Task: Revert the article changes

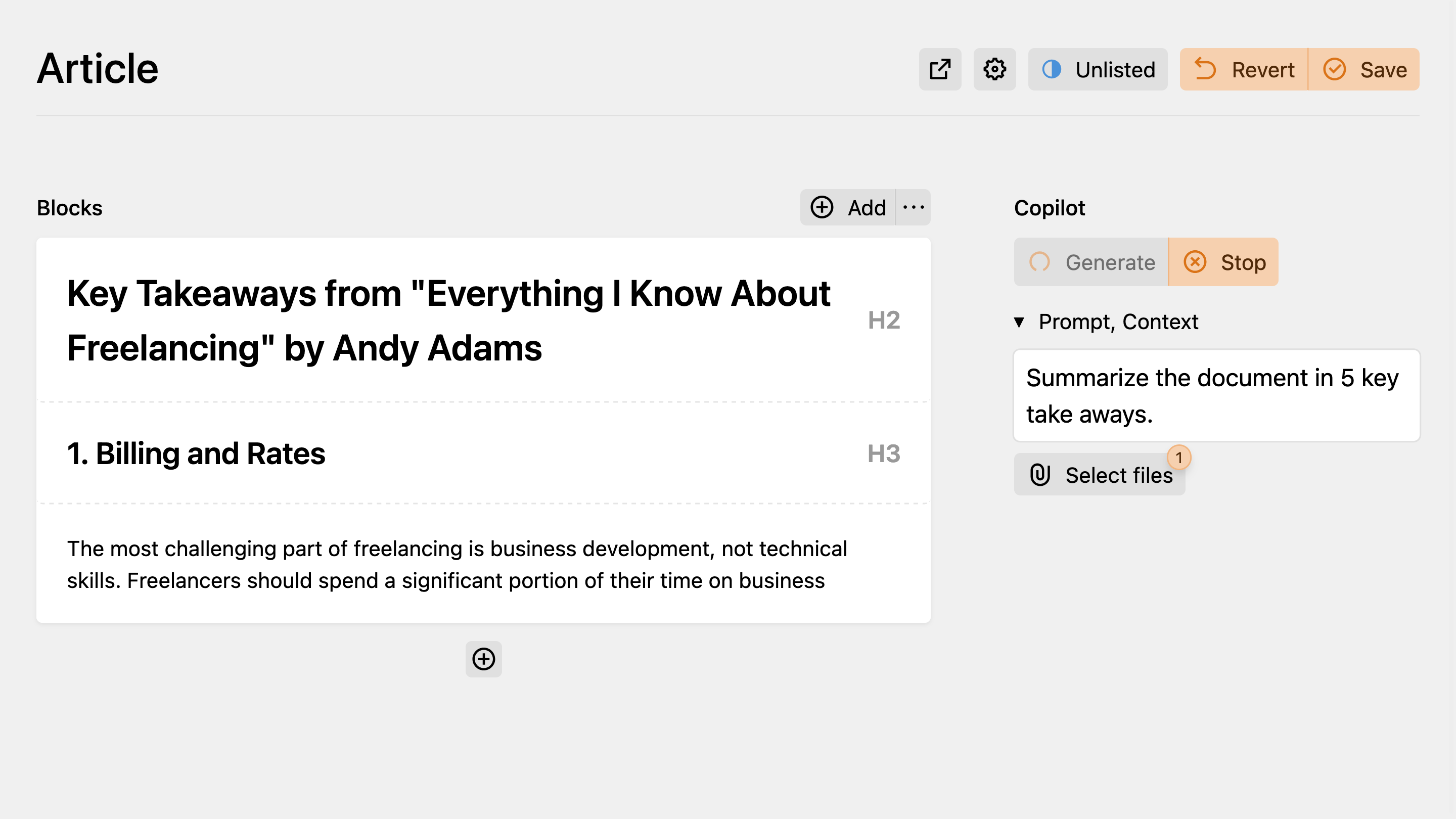Action: 1244,69
